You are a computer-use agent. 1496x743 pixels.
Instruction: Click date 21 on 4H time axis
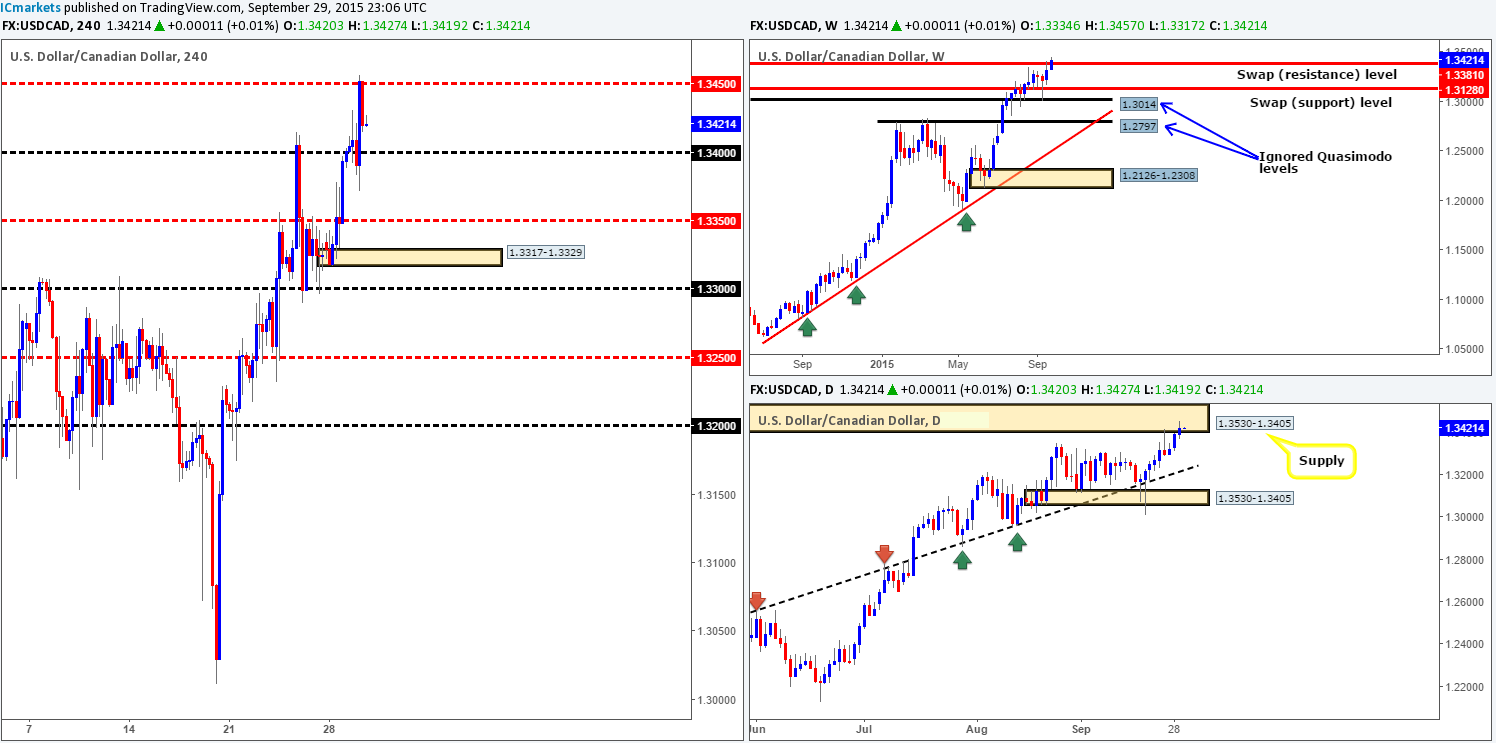228,729
